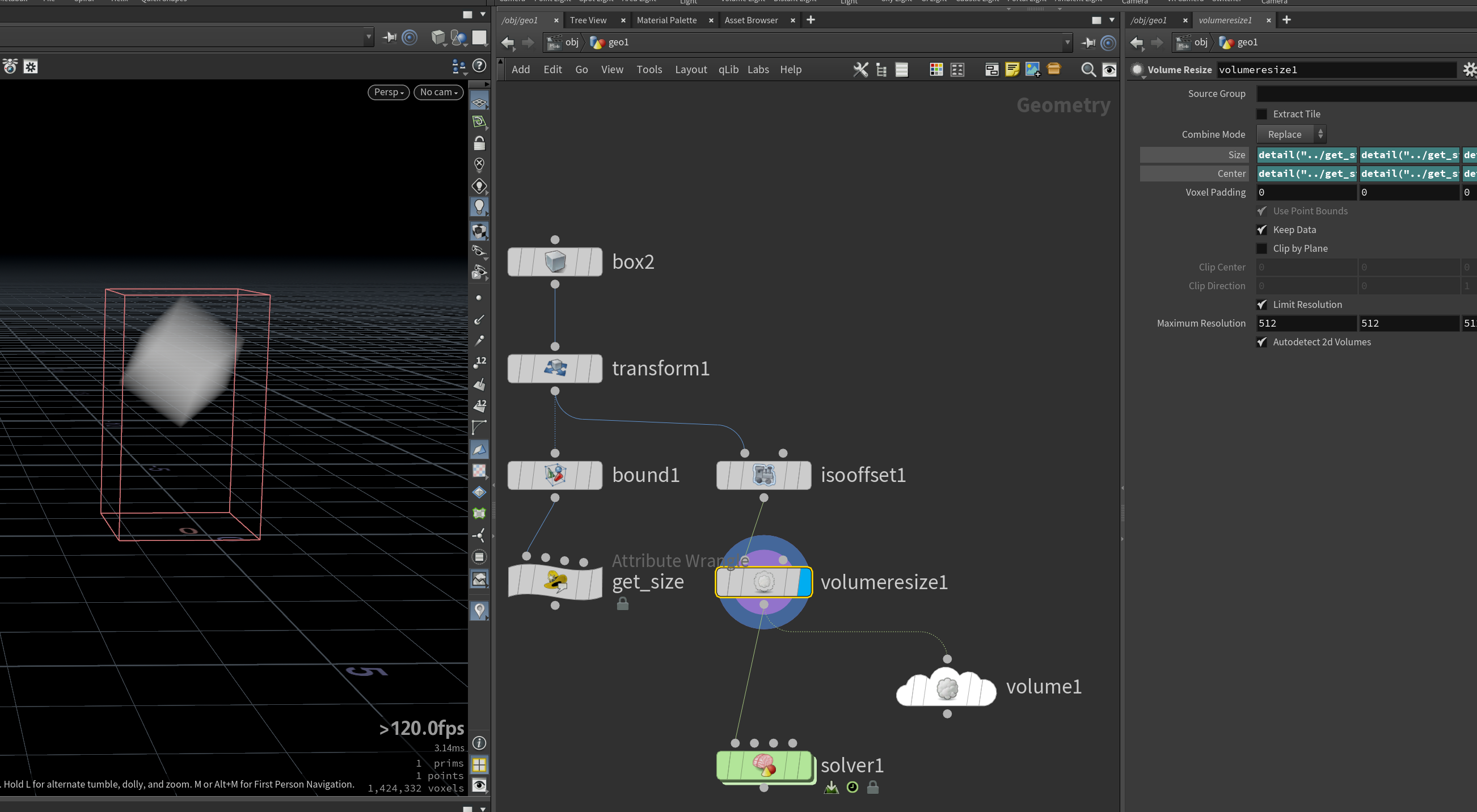Toggle display points dot in viewport sidebar
This screenshot has height=812, width=1477.
coord(479,298)
